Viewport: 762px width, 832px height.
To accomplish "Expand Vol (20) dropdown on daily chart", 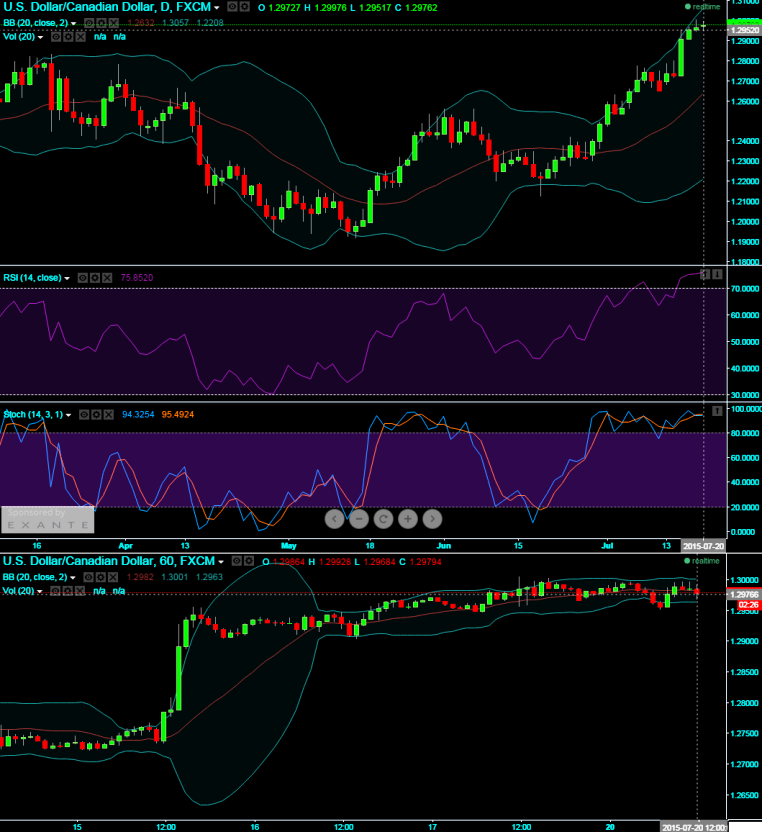I will pyautogui.click(x=40, y=37).
